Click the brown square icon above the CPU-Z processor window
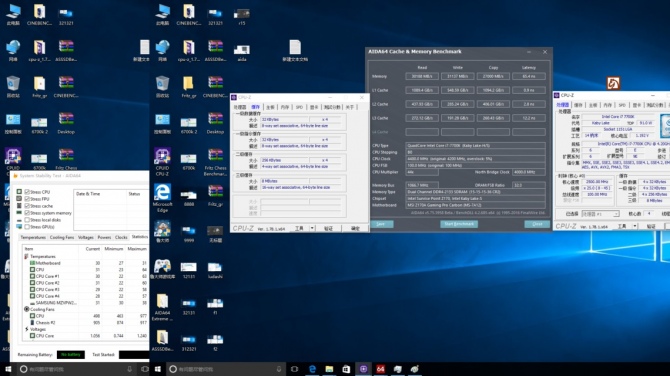670x376 pixels. [x=613, y=83]
